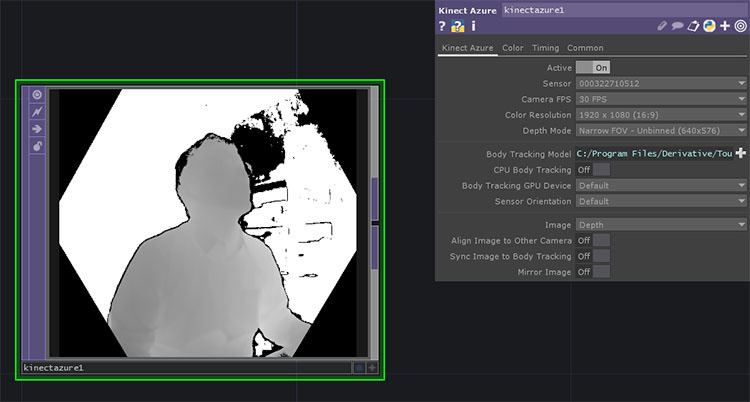
Task: Open the Color Resolution dropdown
Action: pos(661,115)
